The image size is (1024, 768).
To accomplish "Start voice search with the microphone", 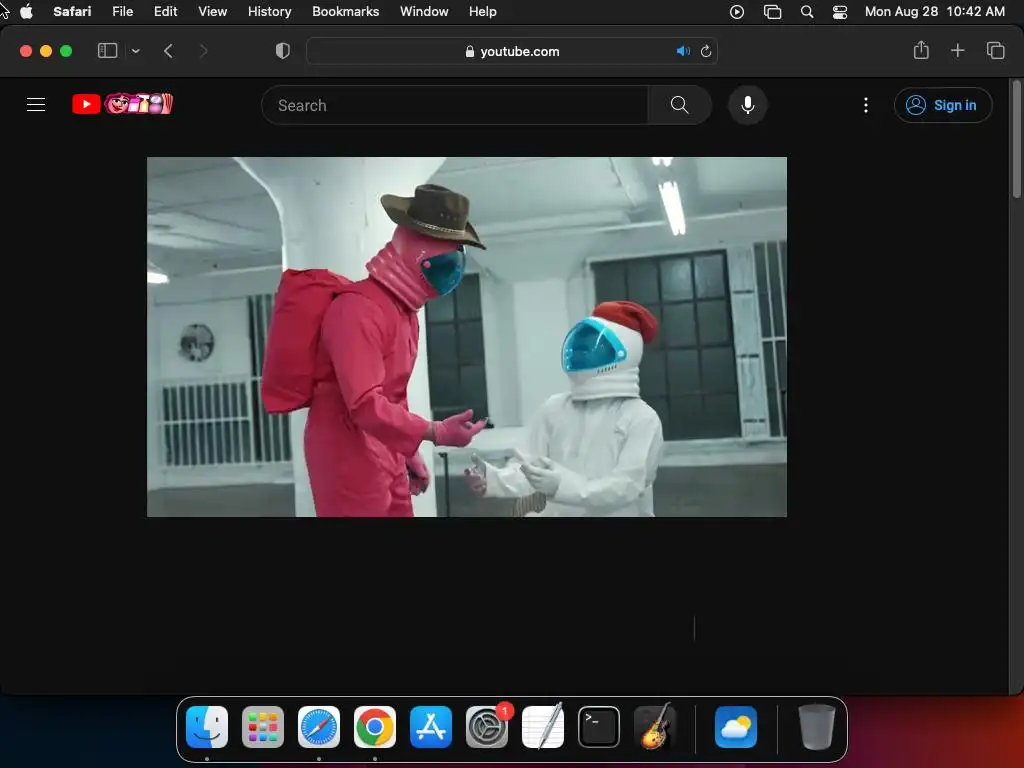I will pyautogui.click(x=748, y=105).
